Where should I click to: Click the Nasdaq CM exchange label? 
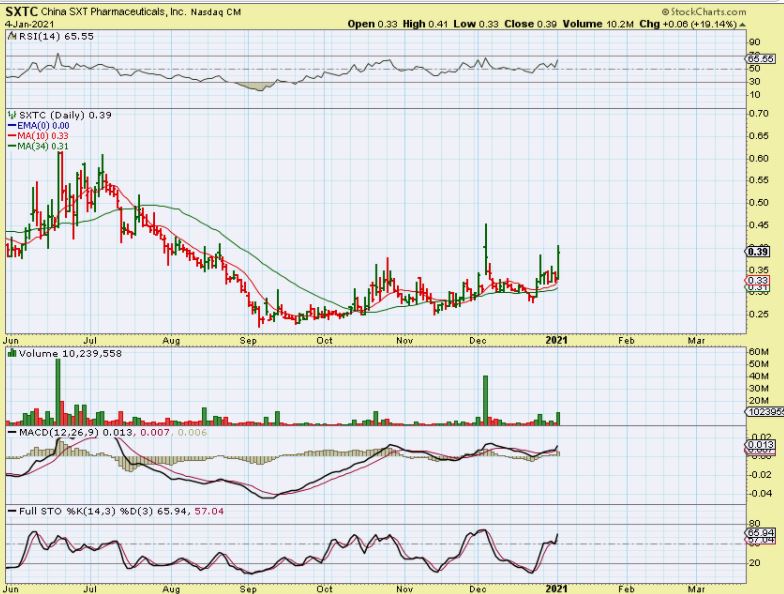(216, 12)
